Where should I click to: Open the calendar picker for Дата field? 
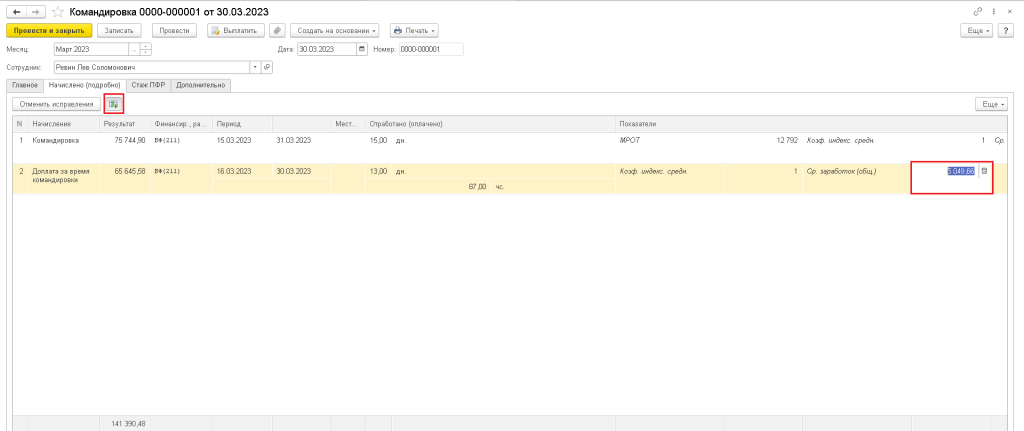tap(361, 49)
